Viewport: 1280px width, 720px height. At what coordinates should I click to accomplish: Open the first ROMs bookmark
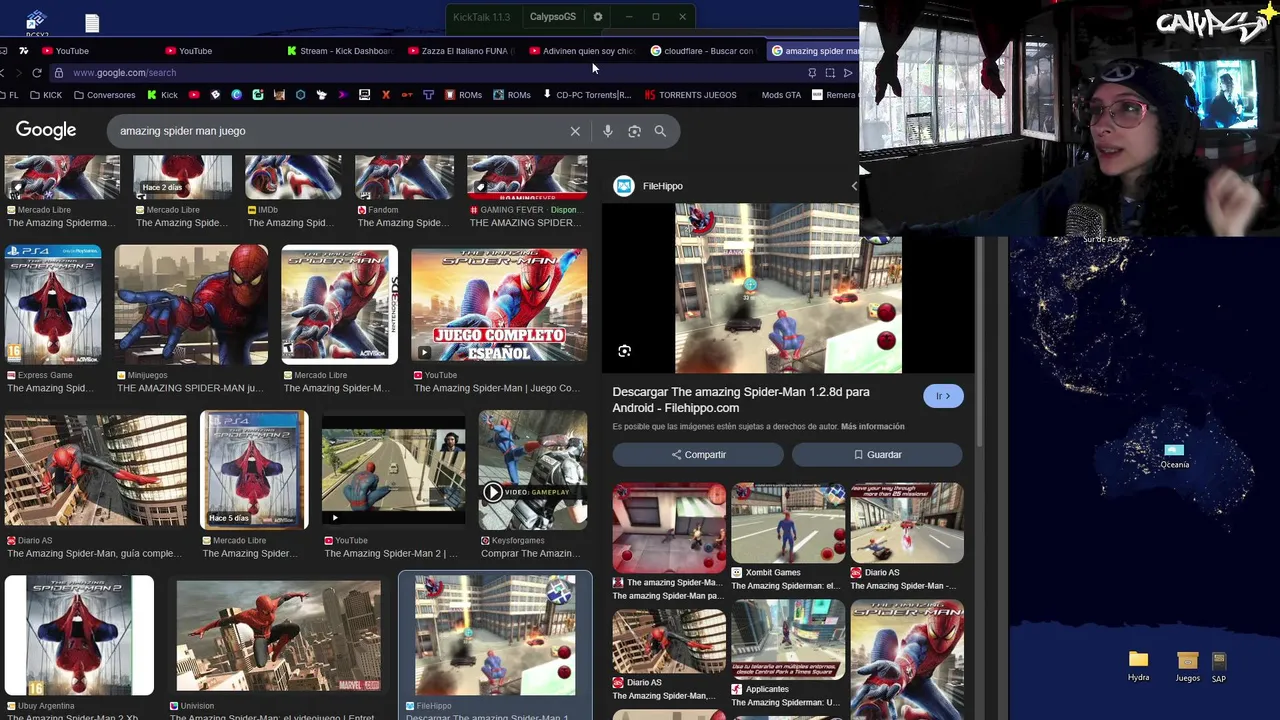click(x=463, y=95)
